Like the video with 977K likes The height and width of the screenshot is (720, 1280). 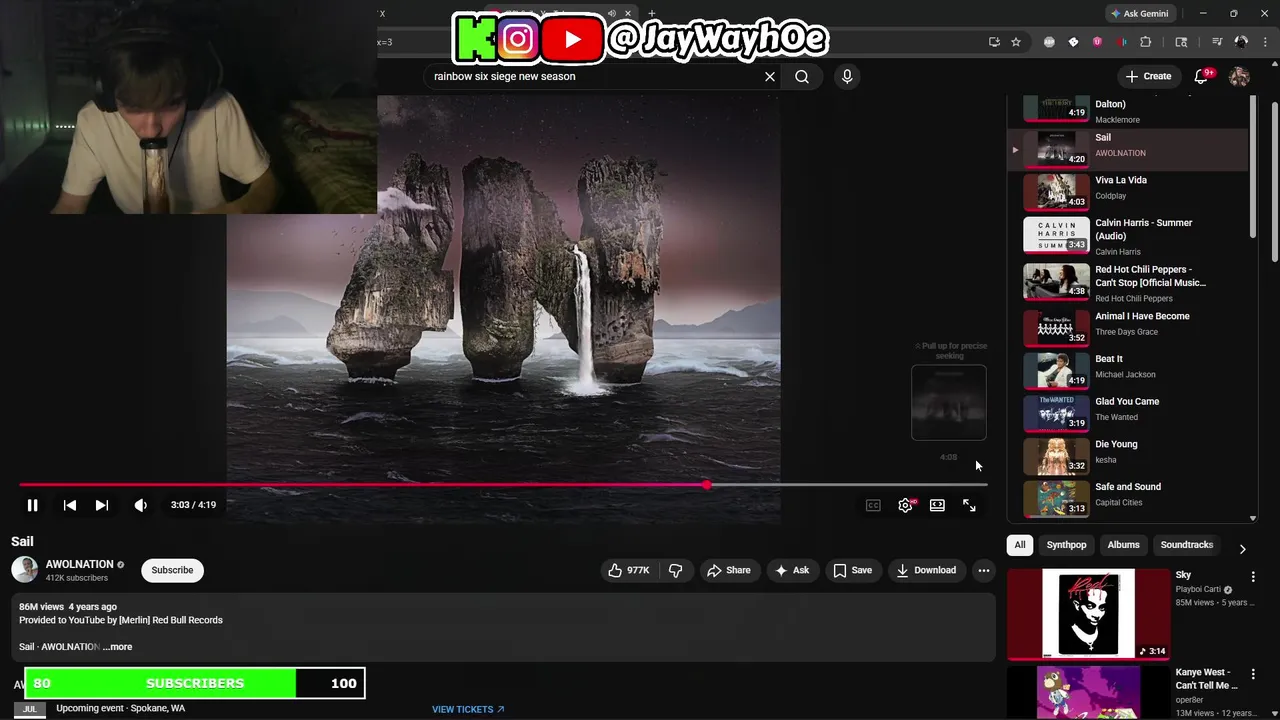[629, 570]
